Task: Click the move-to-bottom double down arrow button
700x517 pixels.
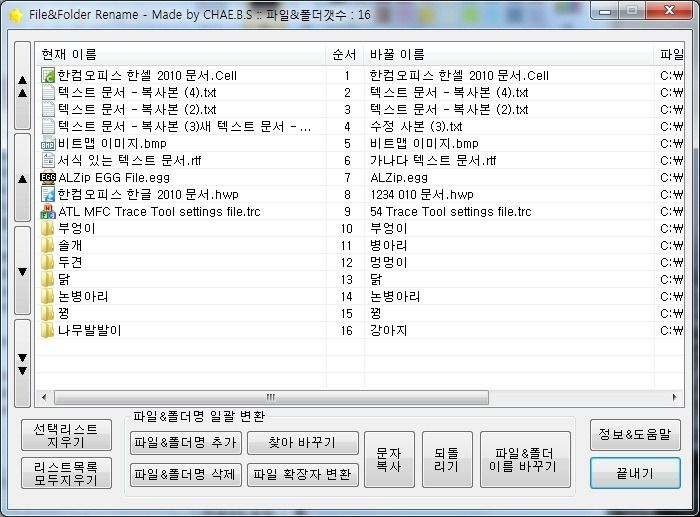Action: tap(22, 363)
